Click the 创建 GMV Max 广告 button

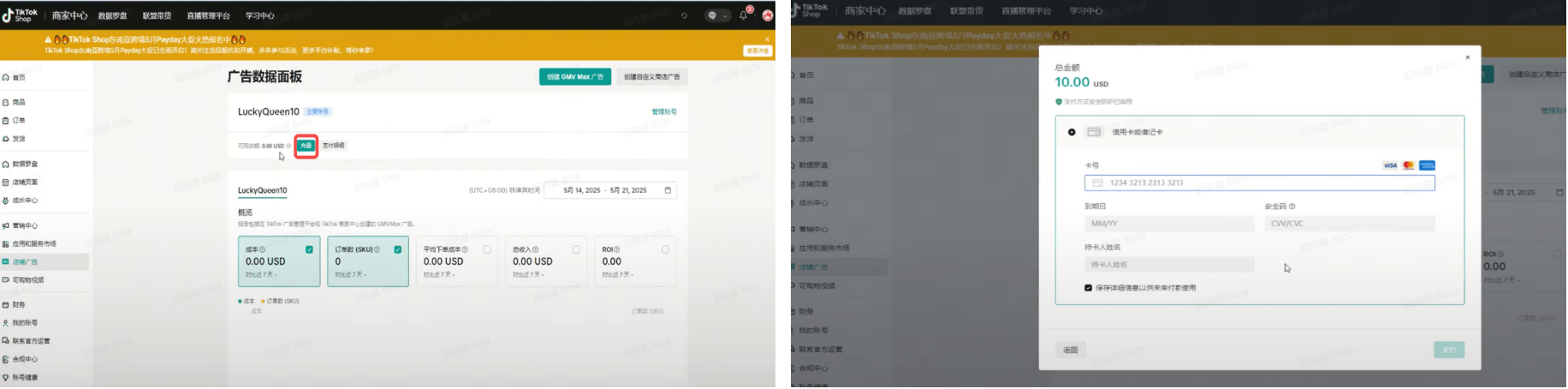pos(574,77)
